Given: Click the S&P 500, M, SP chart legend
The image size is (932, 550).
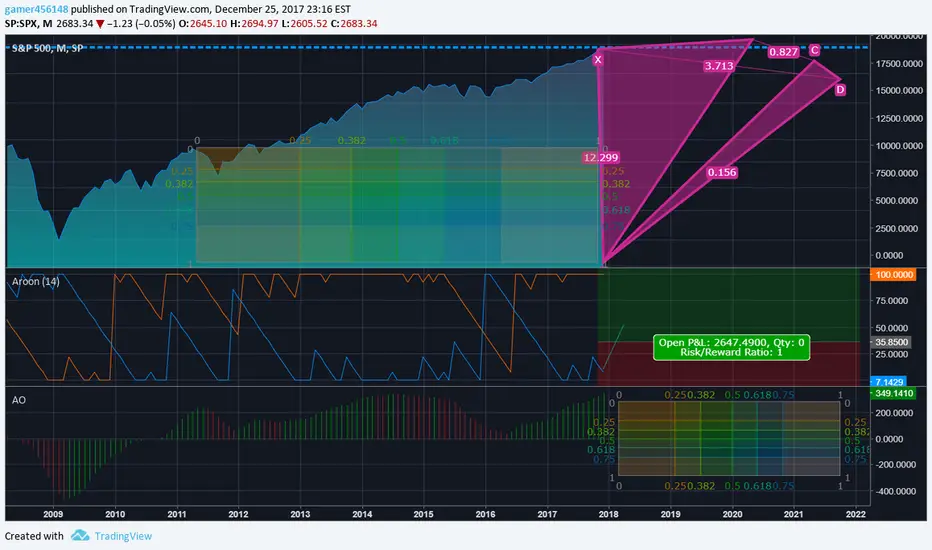Looking at the screenshot, I should point(48,48).
